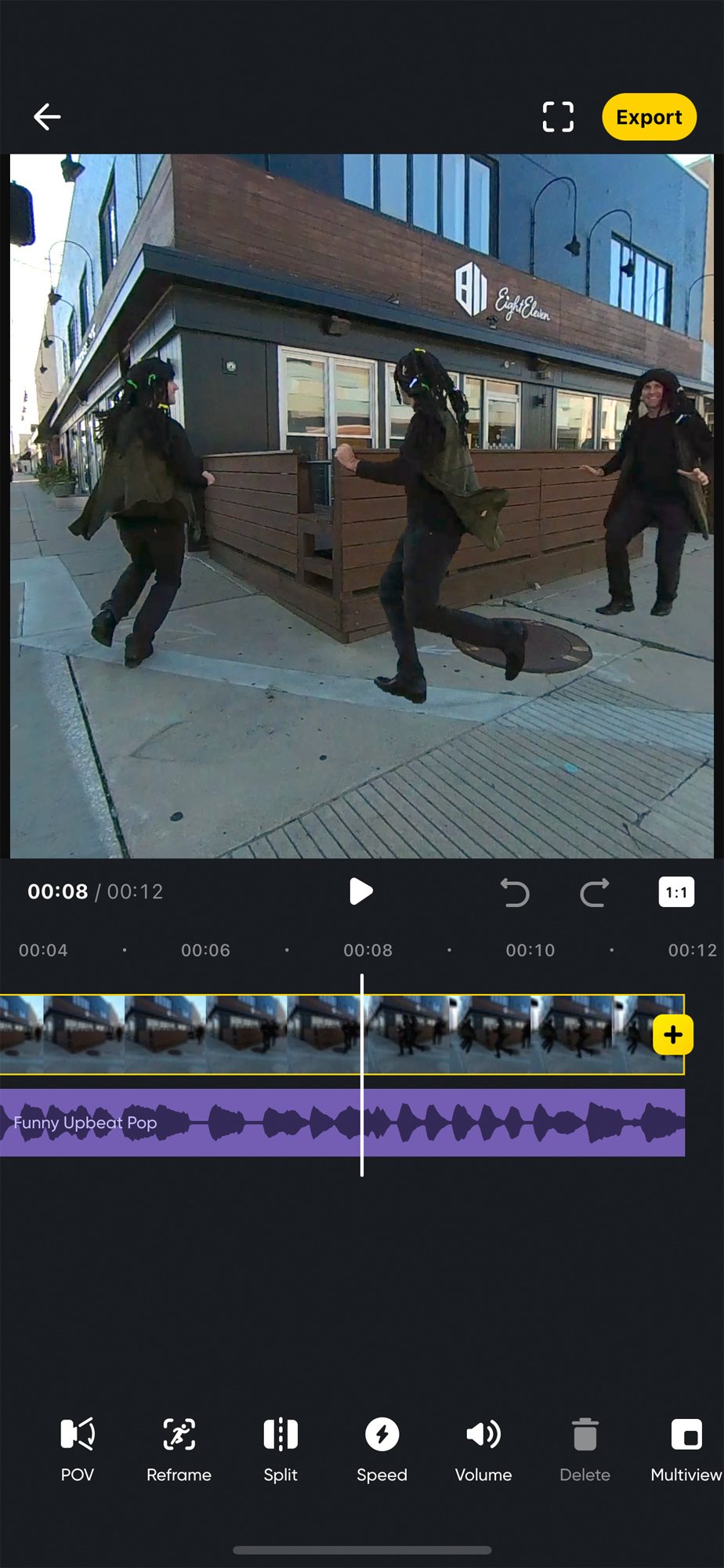Image resolution: width=724 pixels, height=1568 pixels.
Task: Select the Funny Upbeat Pop audio track
Action: pyautogui.click(x=235, y=1123)
